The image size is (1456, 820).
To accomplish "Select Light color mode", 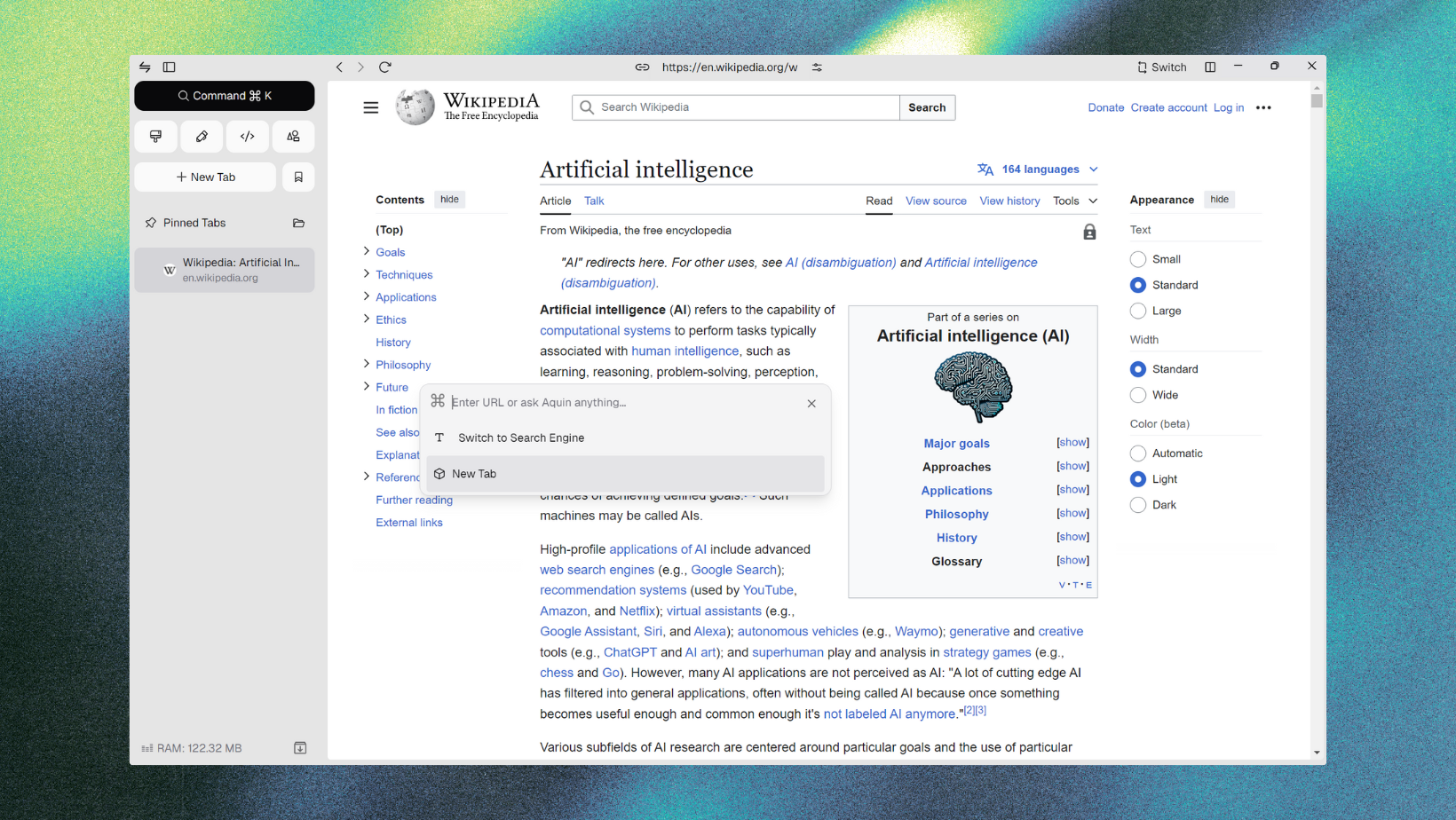I will 1138,479.
